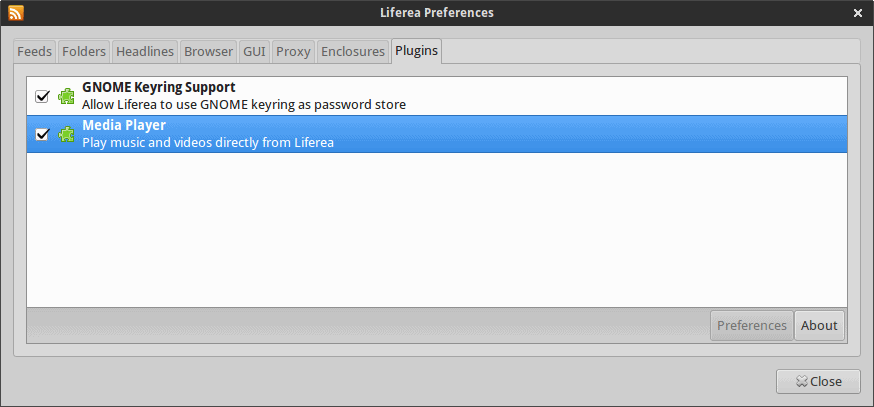Select the GNOME Keyring Support row
This screenshot has width=874, height=407.
click(x=437, y=96)
